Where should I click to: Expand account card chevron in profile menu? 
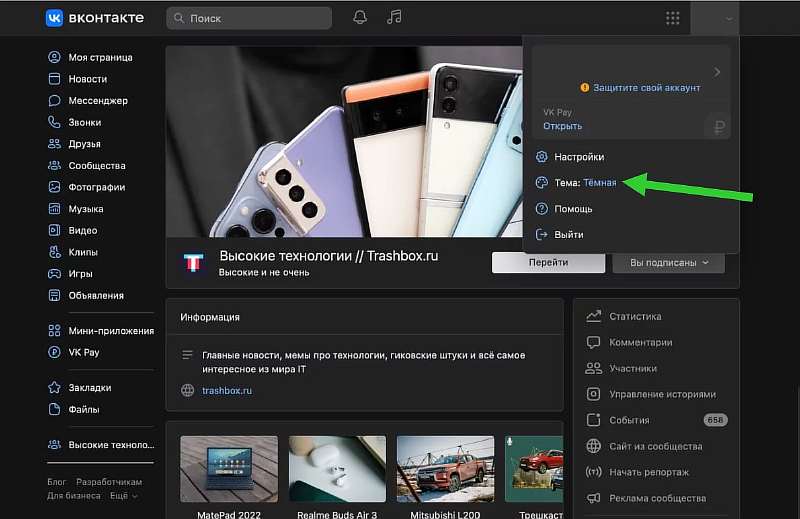717,72
